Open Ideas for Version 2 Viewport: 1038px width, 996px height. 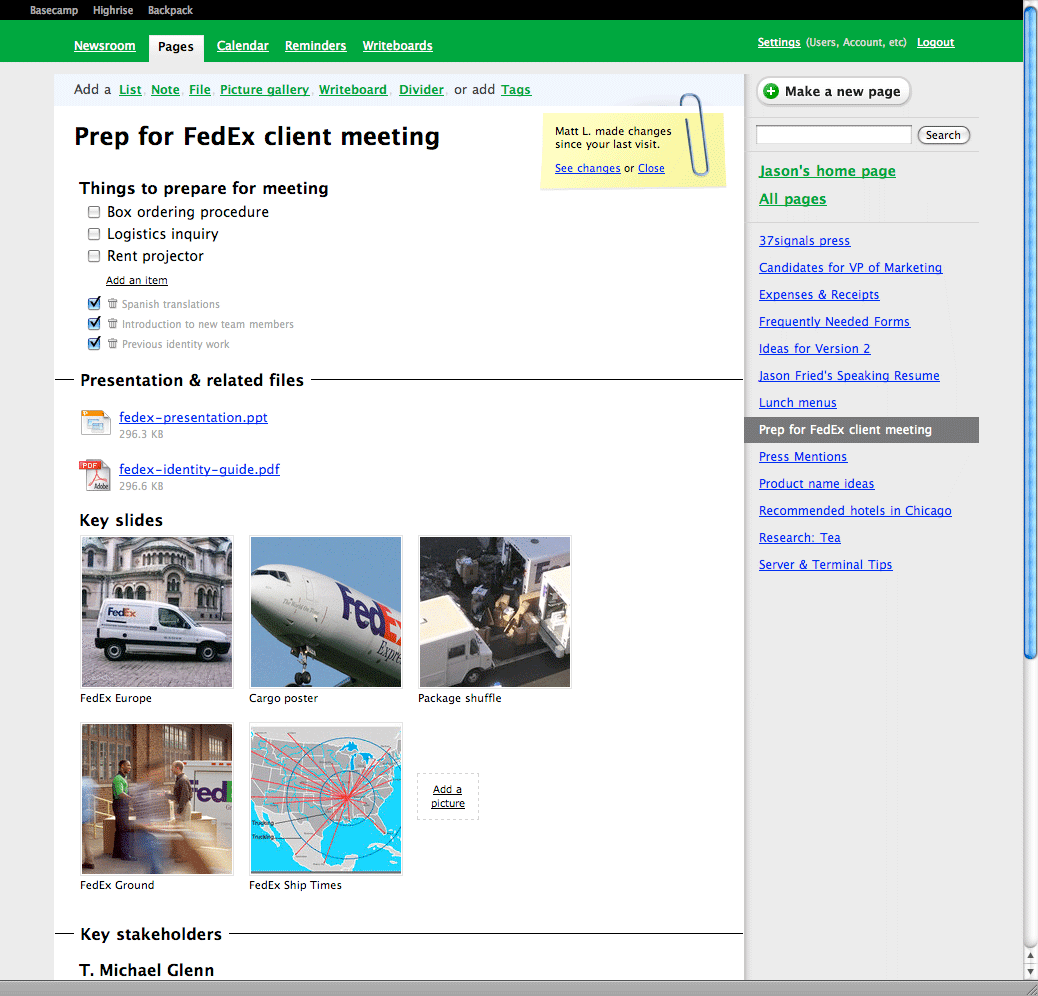click(814, 349)
